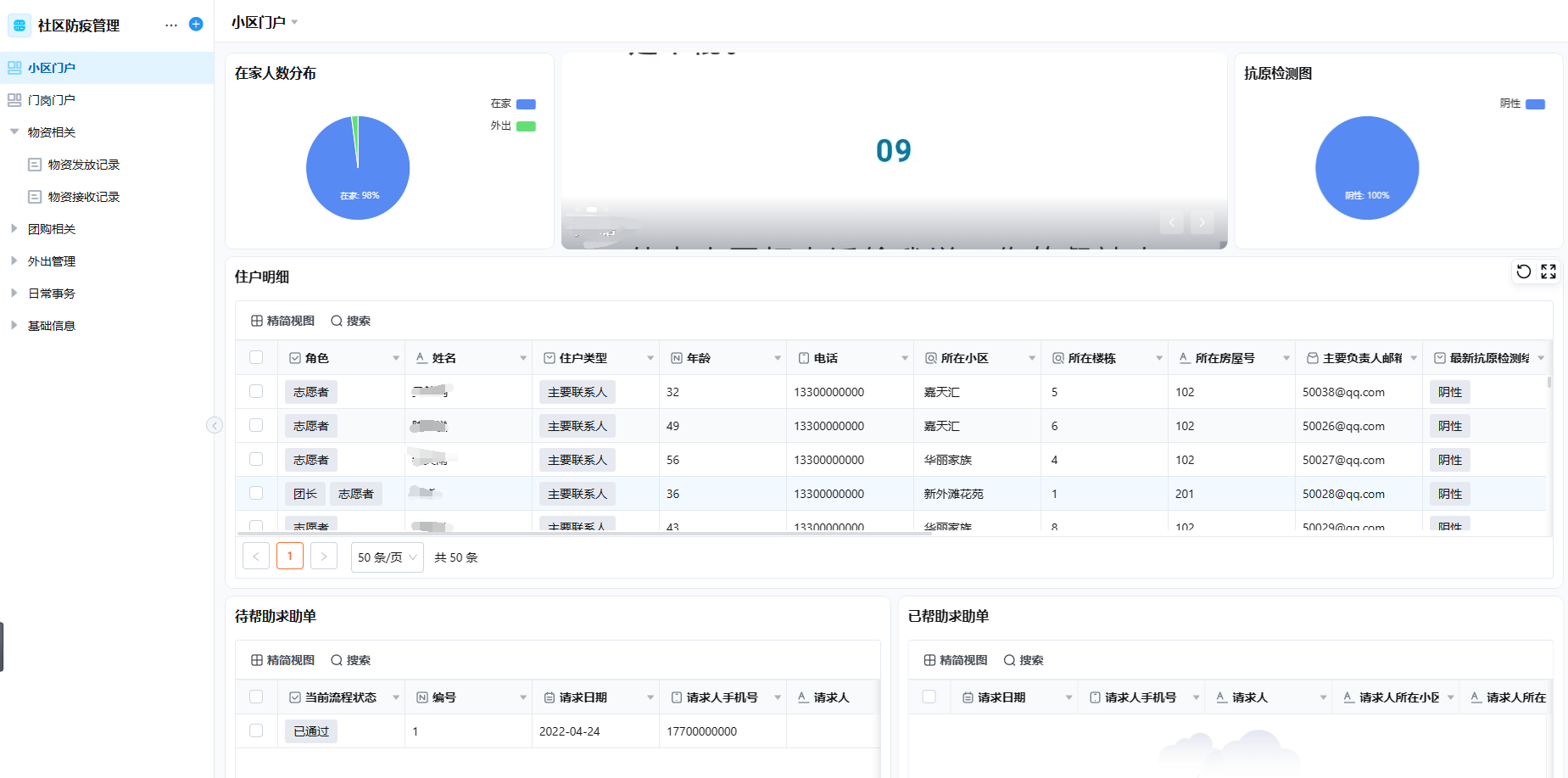Click the 搜索 icon in 待帮助求助单
This screenshot has height=778, width=1568.
coord(352,659)
